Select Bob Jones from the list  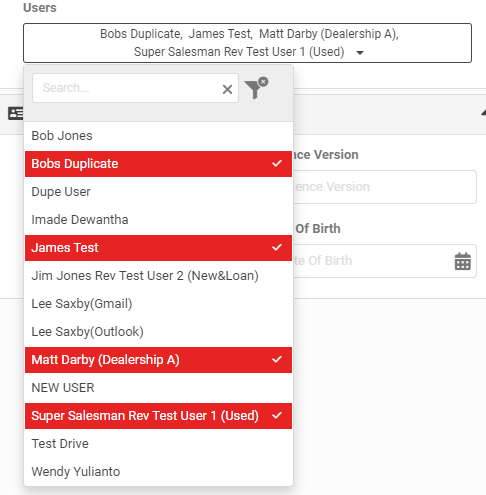(158, 136)
